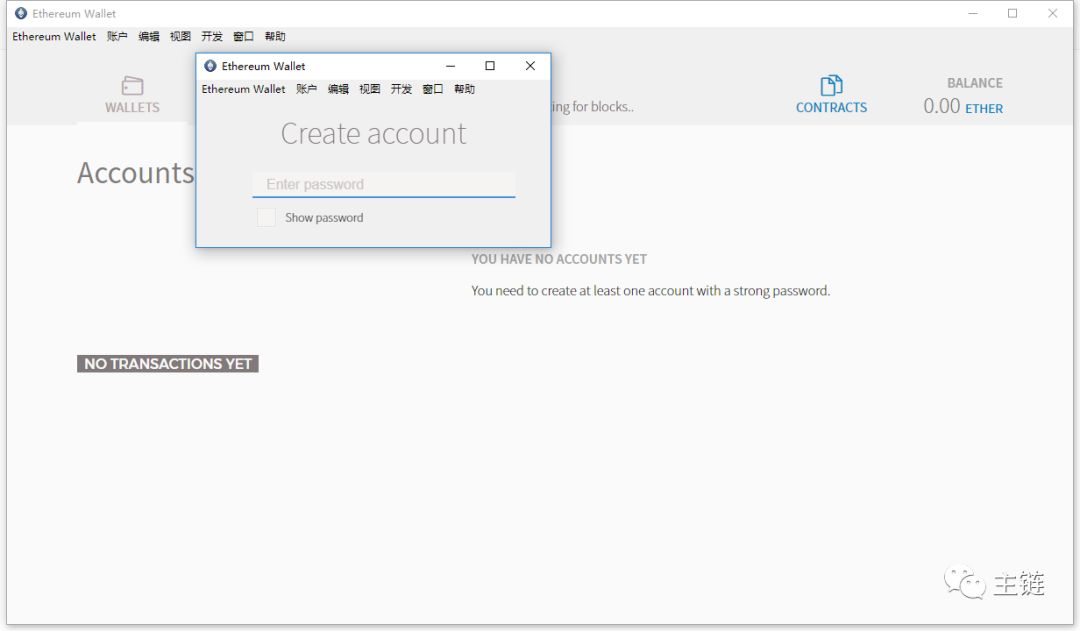This screenshot has width=1080, height=631.
Task: Click the 'YOU HAVE NO ACCOUNTS YET' text
Action: click(559, 260)
